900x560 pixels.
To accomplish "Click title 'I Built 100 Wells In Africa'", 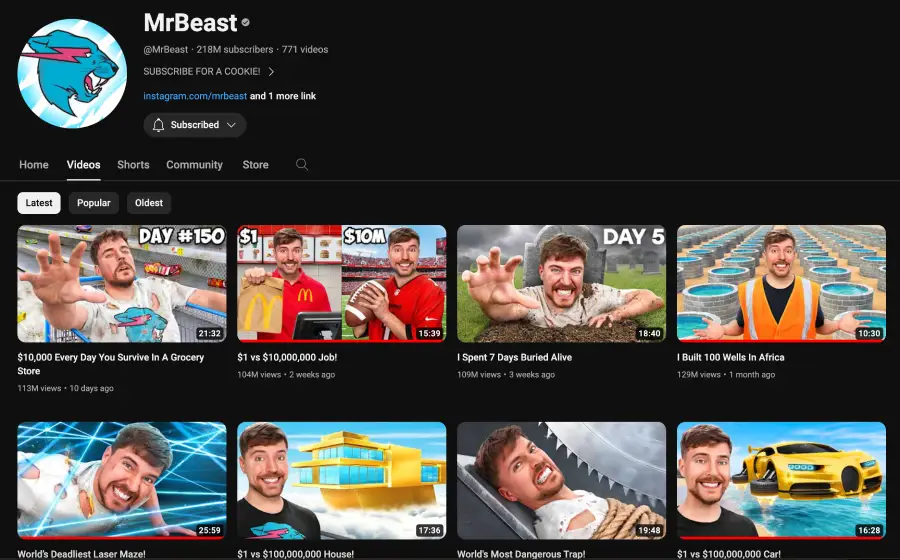I will click(x=730, y=357).
